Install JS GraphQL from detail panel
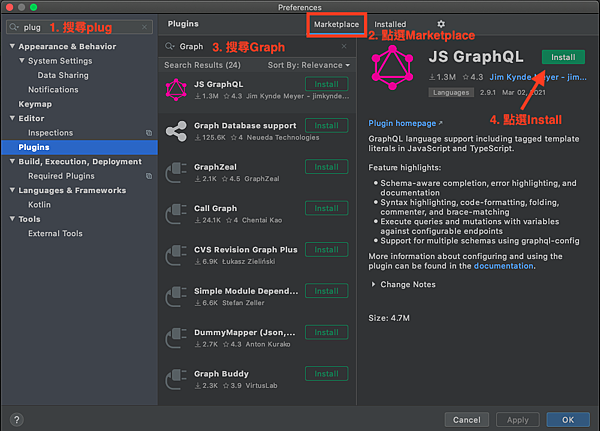Image resolution: width=600 pixels, height=431 pixels. (x=563, y=57)
